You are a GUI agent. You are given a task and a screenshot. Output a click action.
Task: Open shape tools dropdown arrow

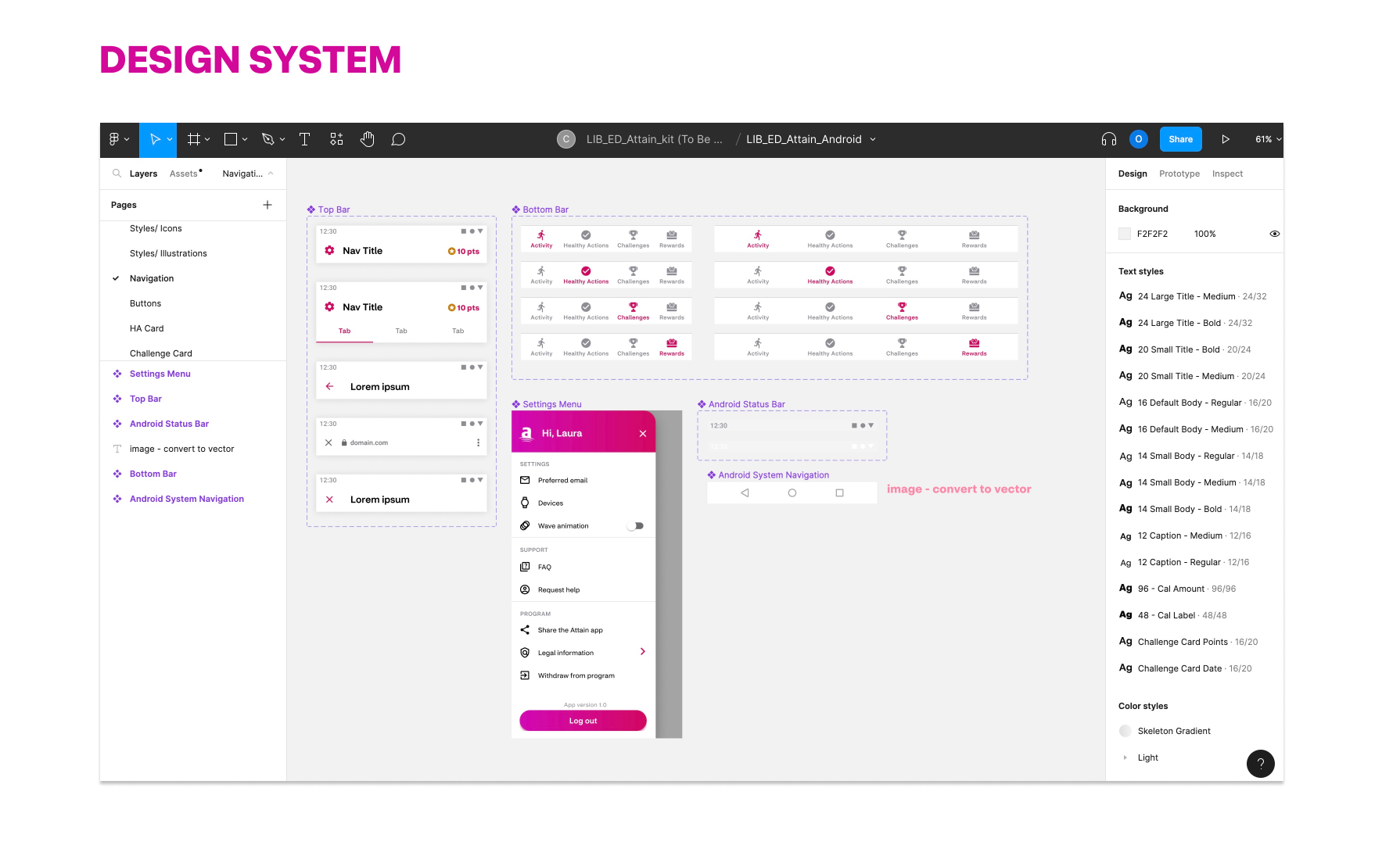pos(245,140)
